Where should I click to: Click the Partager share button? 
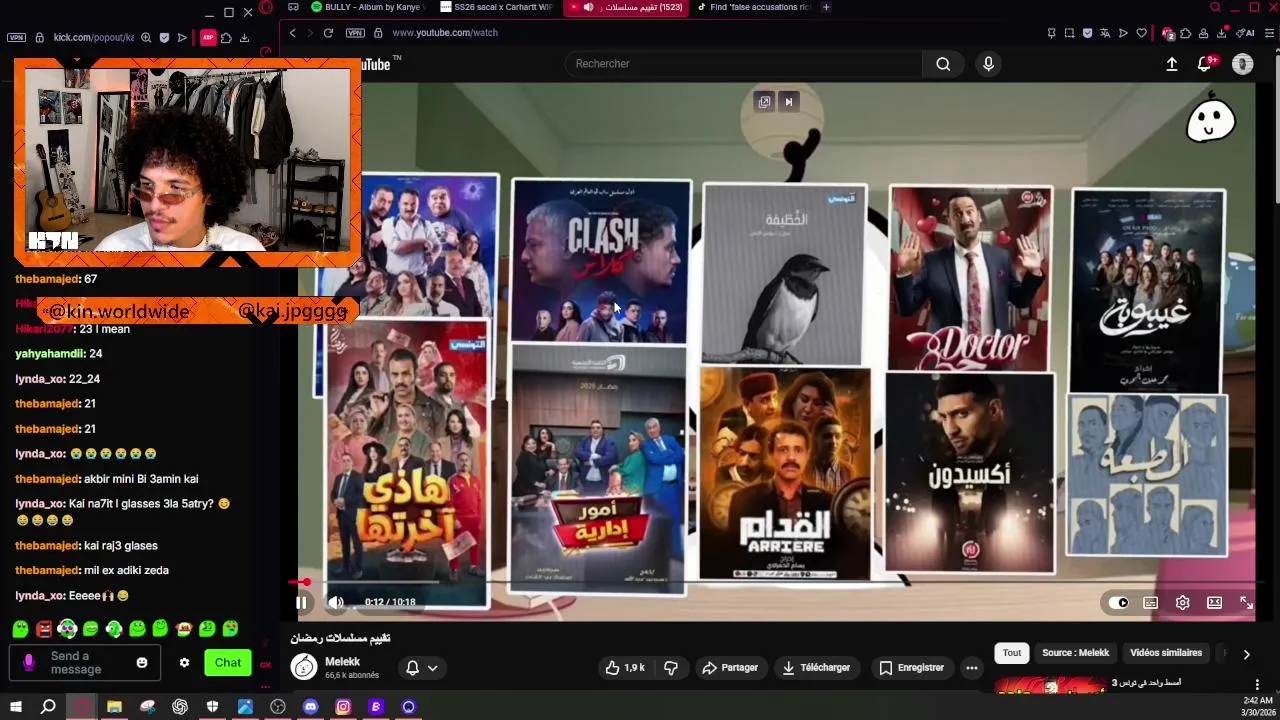pos(730,667)
